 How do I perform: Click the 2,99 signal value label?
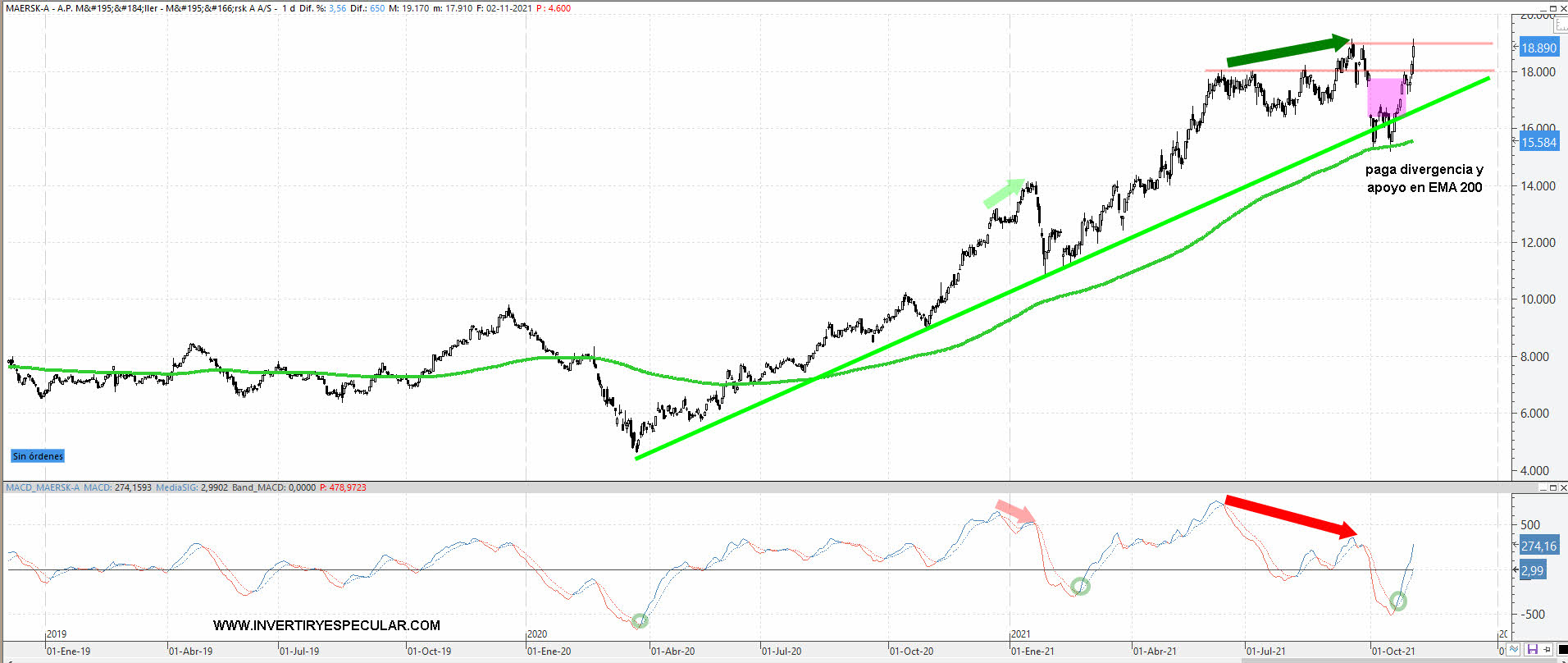click(x=1532, y=570)
